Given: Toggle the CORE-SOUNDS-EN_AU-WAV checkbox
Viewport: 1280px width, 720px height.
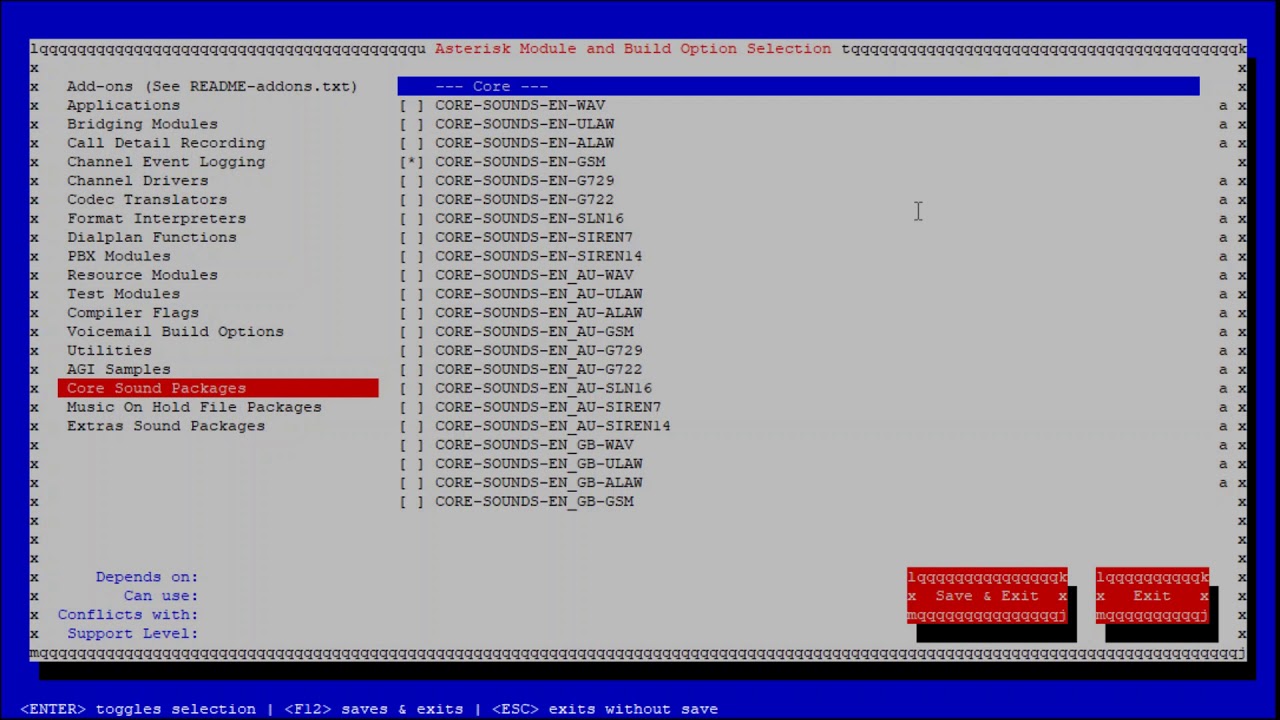Looking at the screenshot, I should [x=411, y=275].
